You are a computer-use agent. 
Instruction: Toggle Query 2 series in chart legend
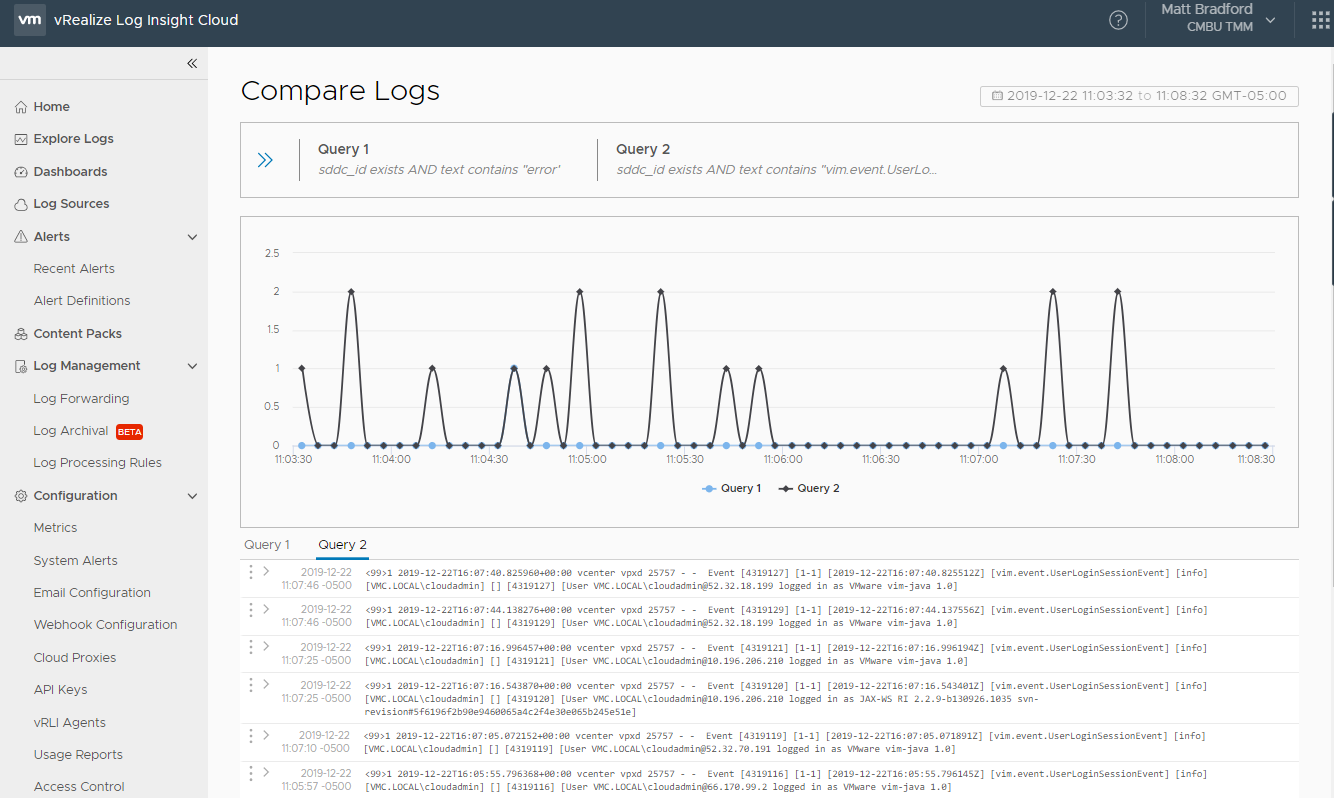[x=809, y=488]
